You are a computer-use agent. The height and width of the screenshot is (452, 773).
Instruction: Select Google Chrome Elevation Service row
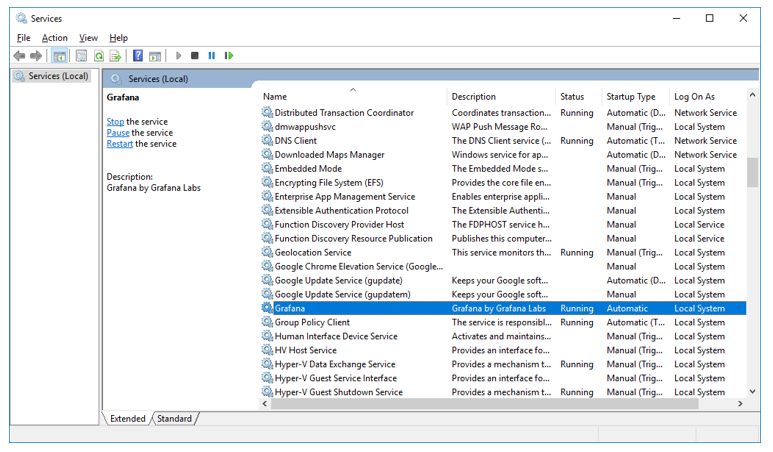point(503,266)
